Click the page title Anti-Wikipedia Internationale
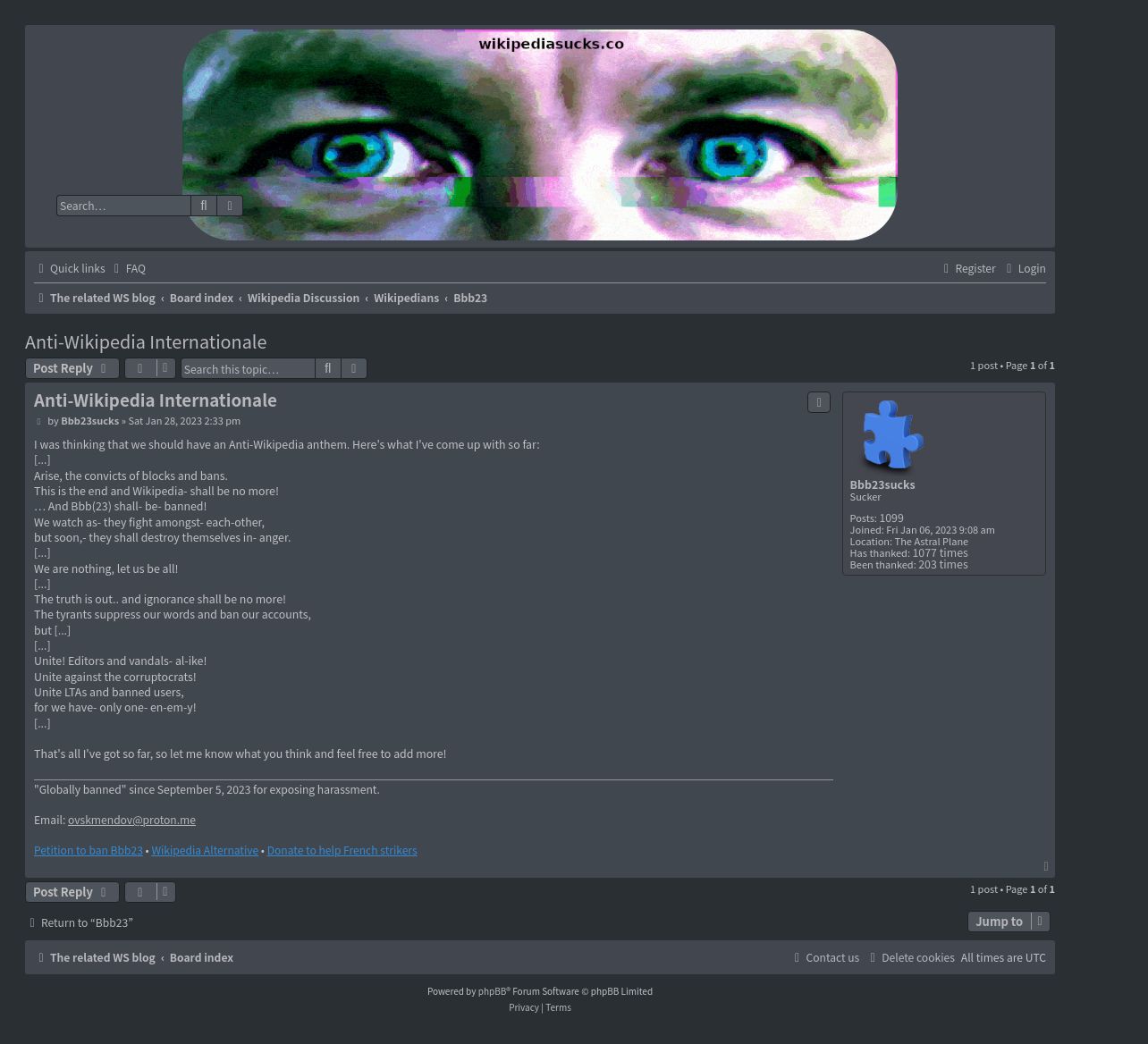The width and height of the screenshot is (1148, 1044). tap(146, 341)
